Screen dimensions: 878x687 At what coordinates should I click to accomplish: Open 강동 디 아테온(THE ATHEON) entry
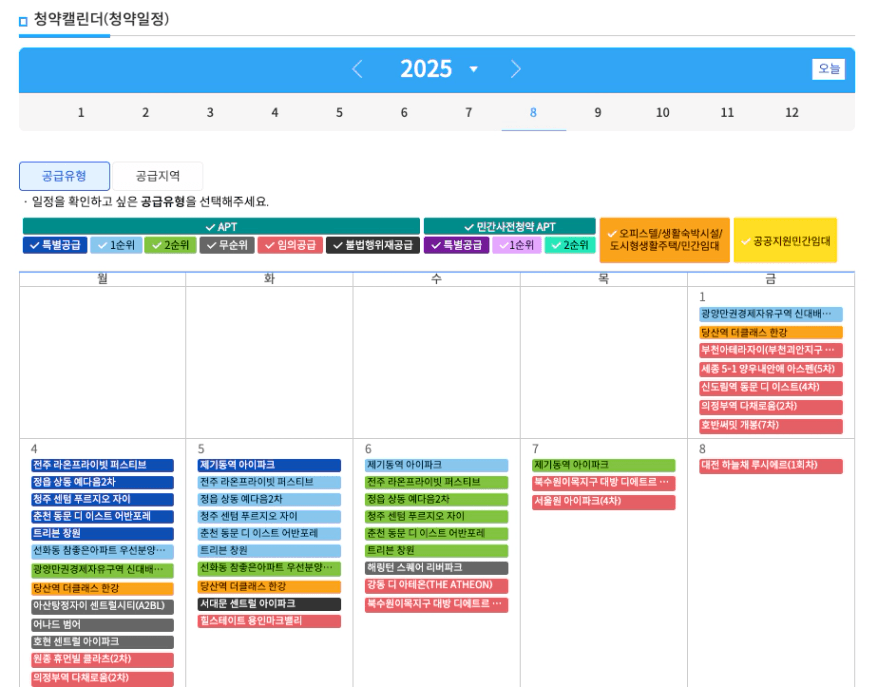coord(437,586)
